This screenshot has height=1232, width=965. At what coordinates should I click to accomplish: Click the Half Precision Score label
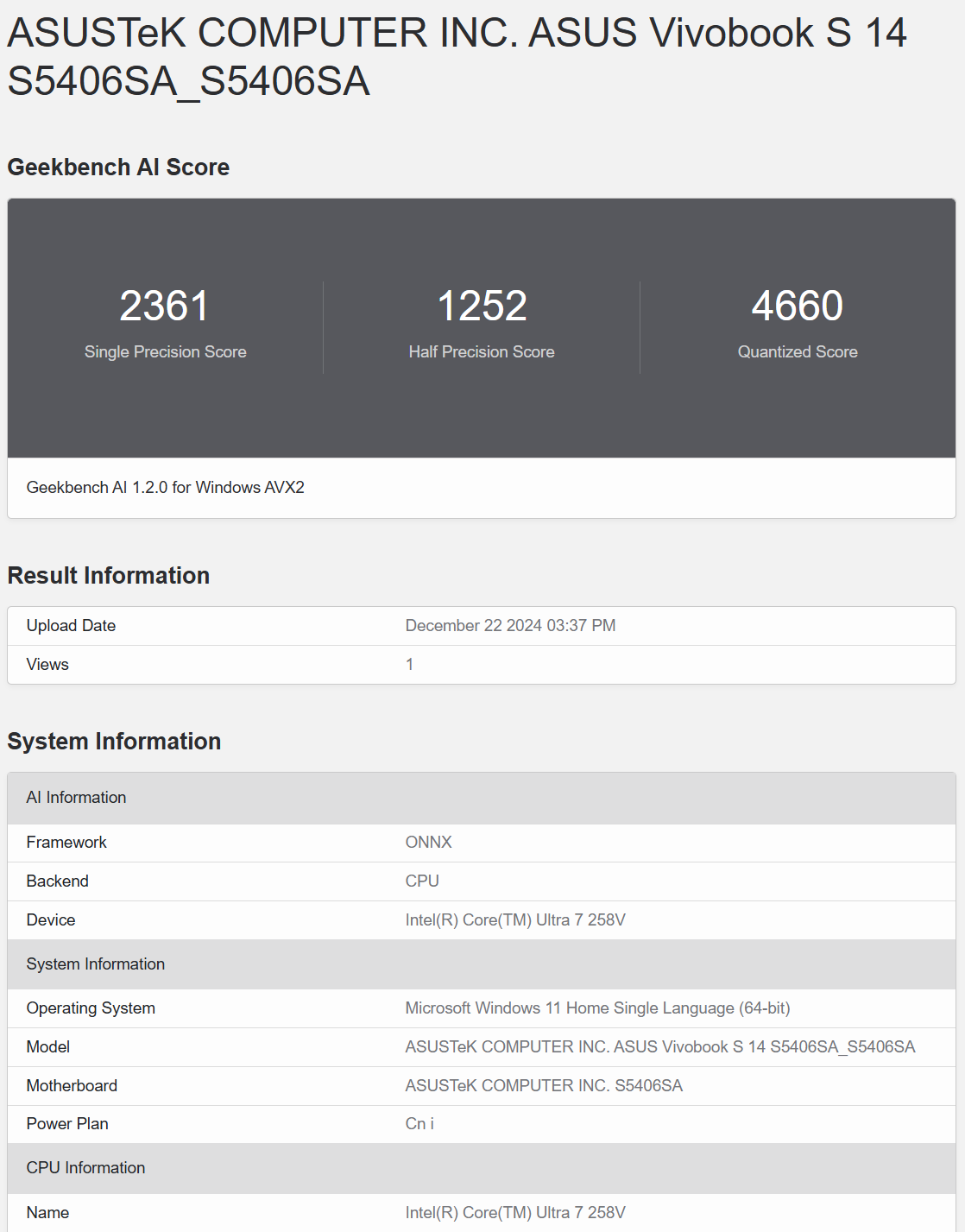click(482, 351)
